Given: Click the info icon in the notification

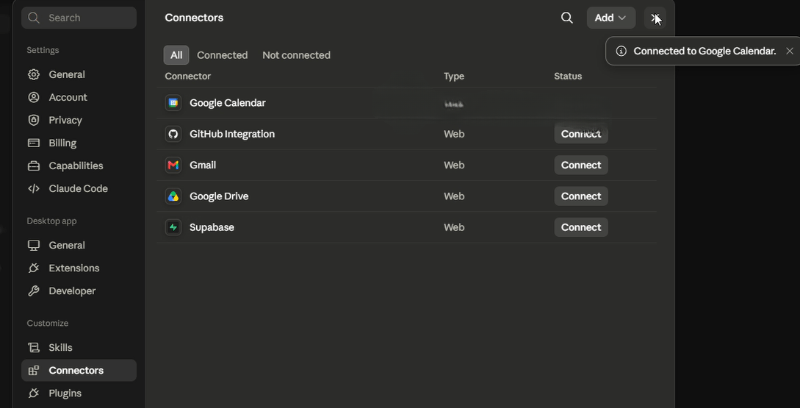Looking at the screenshot, I should (x=621, y=51).
